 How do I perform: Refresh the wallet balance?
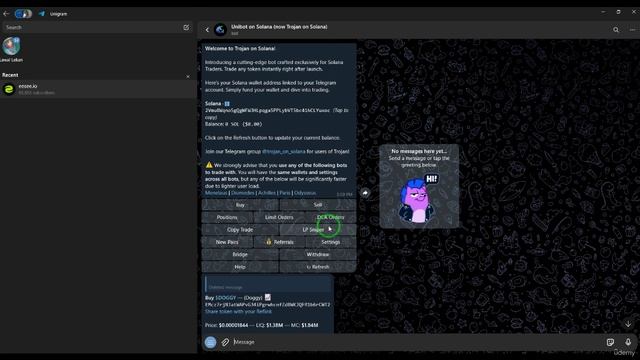tap(318, 267)
